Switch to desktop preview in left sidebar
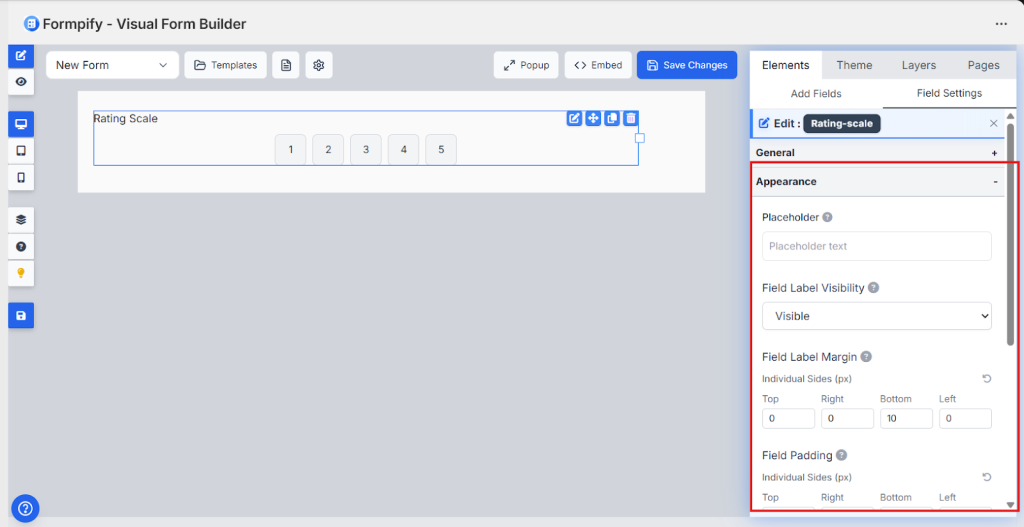The image size is (1024, 527). (x=21, y=124)
